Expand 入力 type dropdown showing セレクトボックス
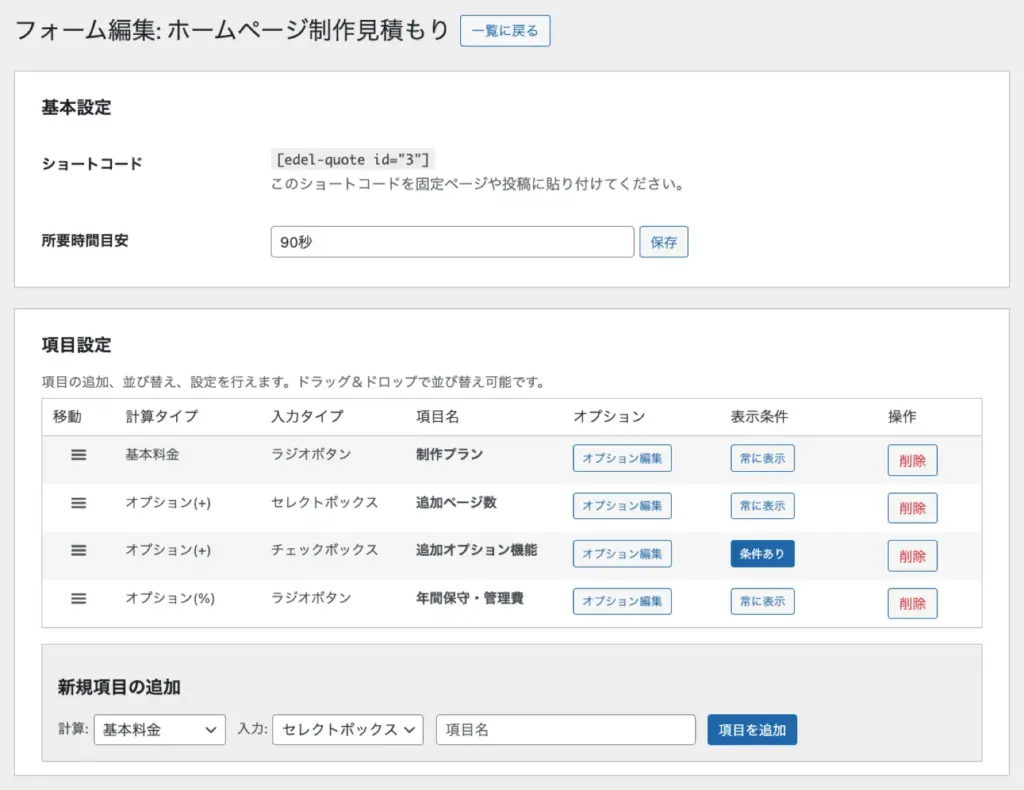Screen dimensions: 1024x790 click(x=348, y=730)
